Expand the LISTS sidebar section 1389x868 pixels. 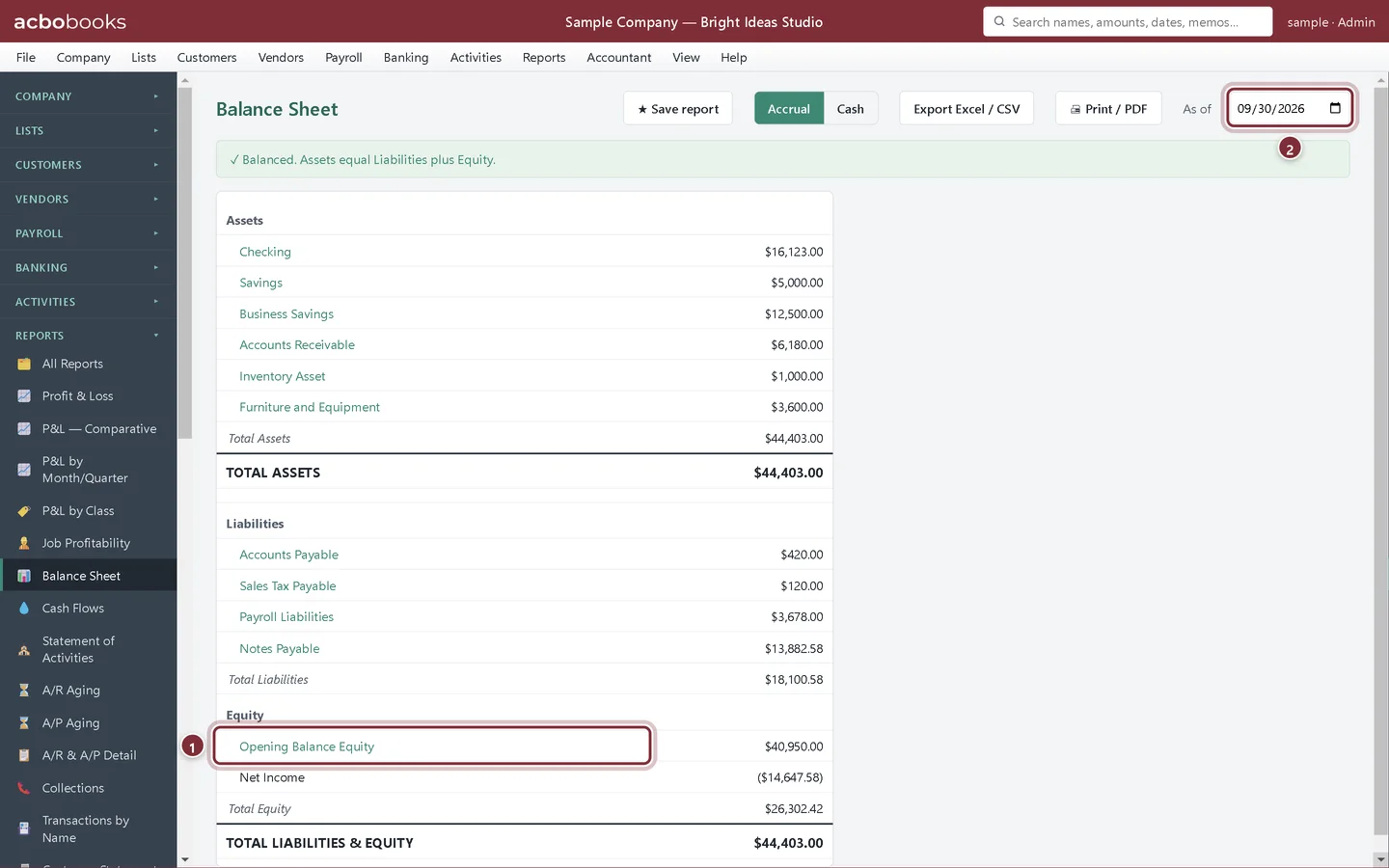(88, 131)
